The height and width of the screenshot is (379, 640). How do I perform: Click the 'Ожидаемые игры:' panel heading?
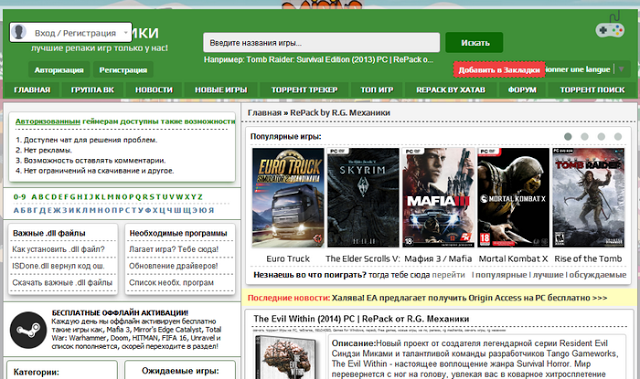pyautogui.click(x=180, y=371)
